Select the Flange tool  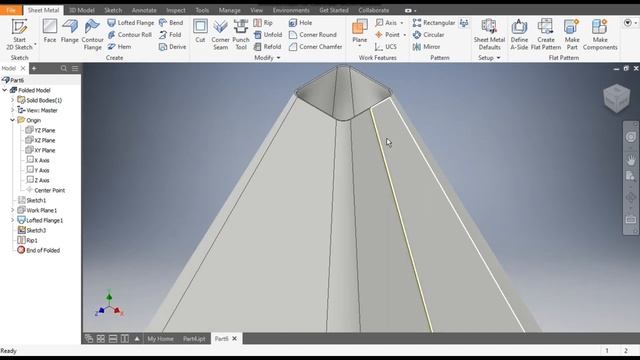70,31
